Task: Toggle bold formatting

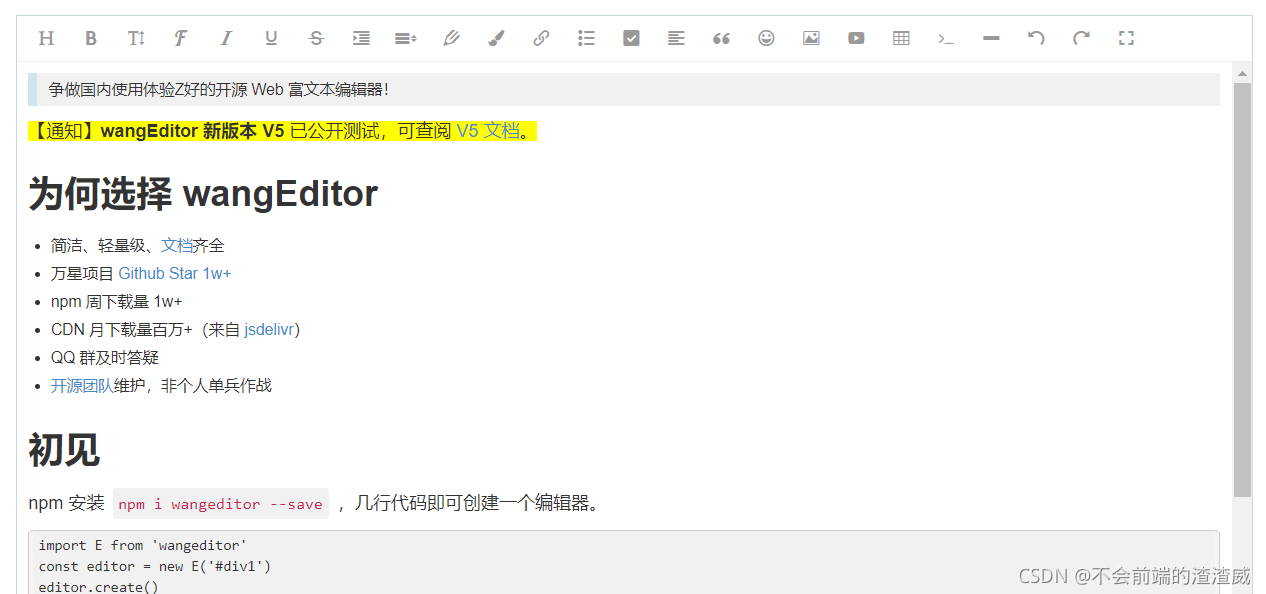Action: 91,38
